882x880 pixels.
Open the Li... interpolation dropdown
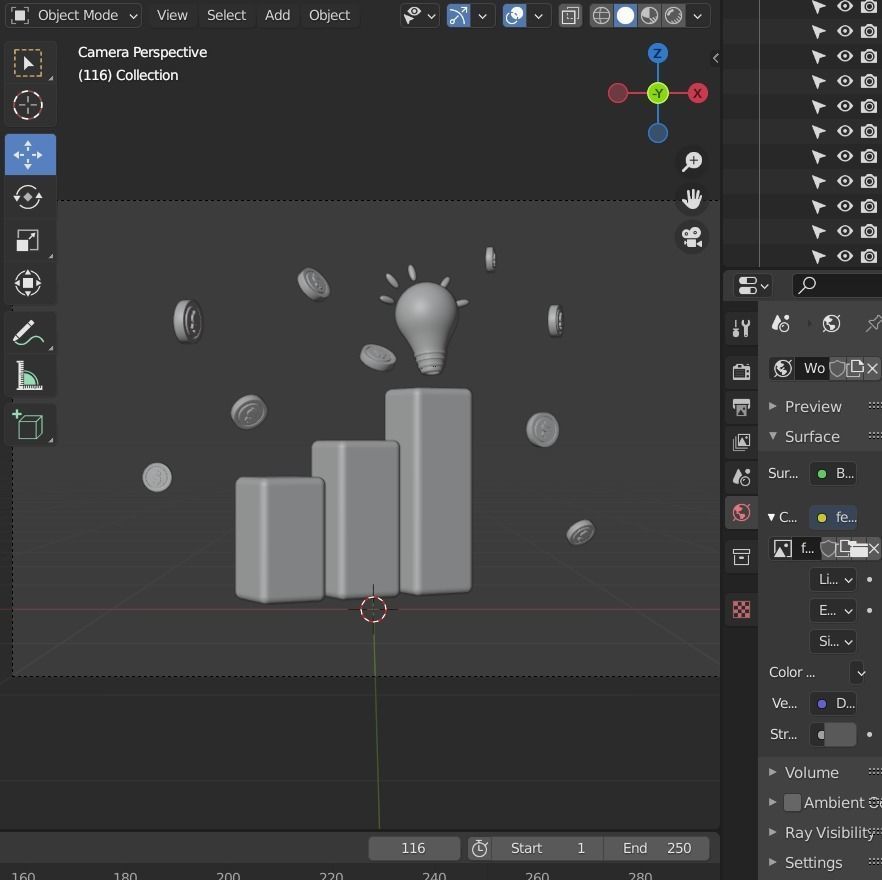833,580
